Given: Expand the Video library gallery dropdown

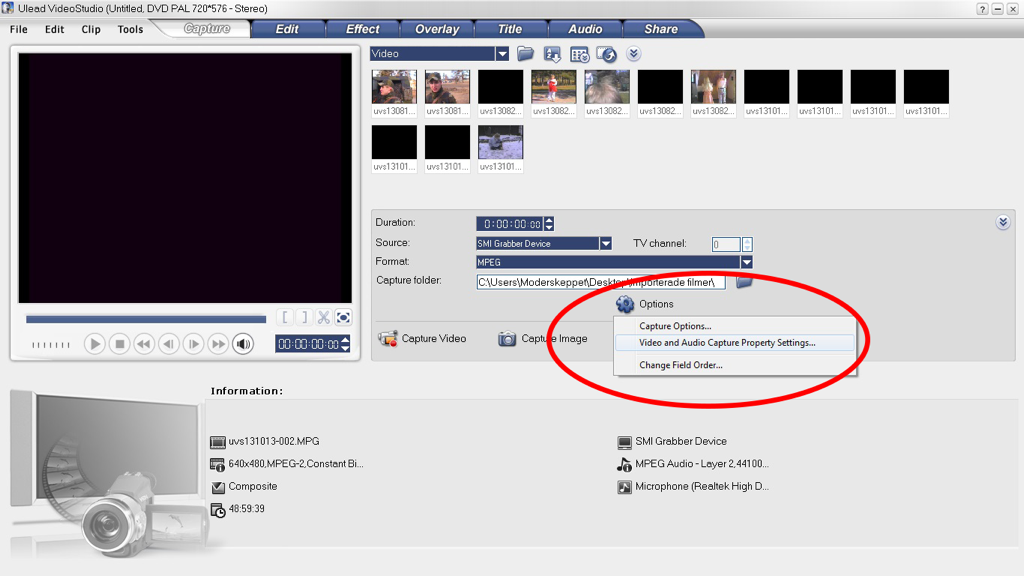Looking at the screenshot, I should (502, 54).
